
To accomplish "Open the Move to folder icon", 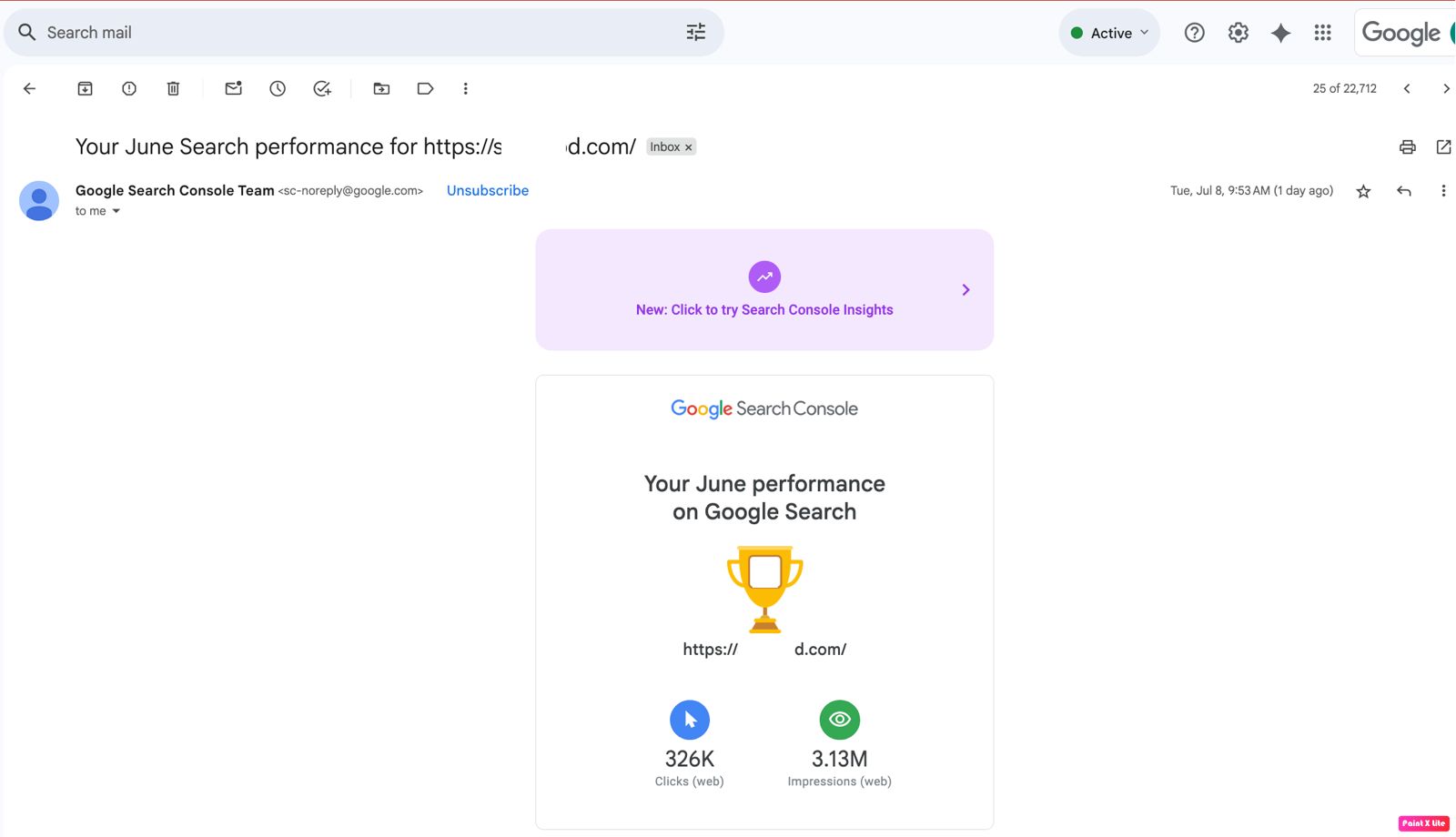I will (x=381, y=88).
